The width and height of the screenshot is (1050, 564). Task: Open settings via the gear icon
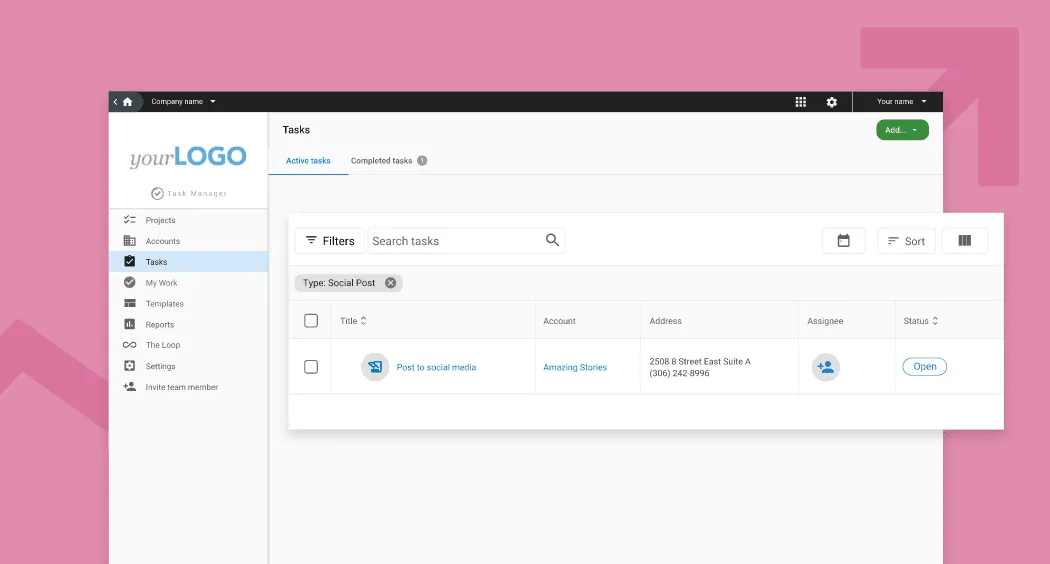[x=831, y=102]
